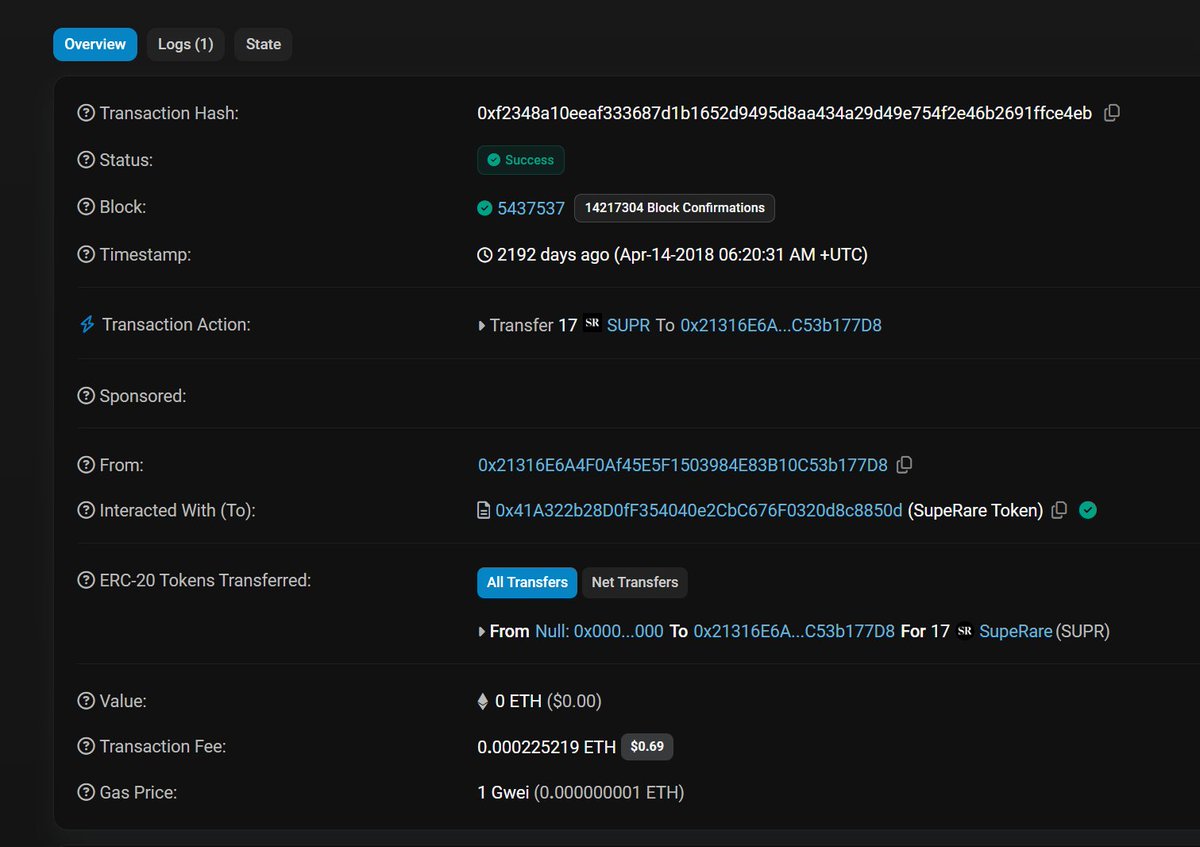Open the Null: 0x000...000 address link

[x=599, y=631]
